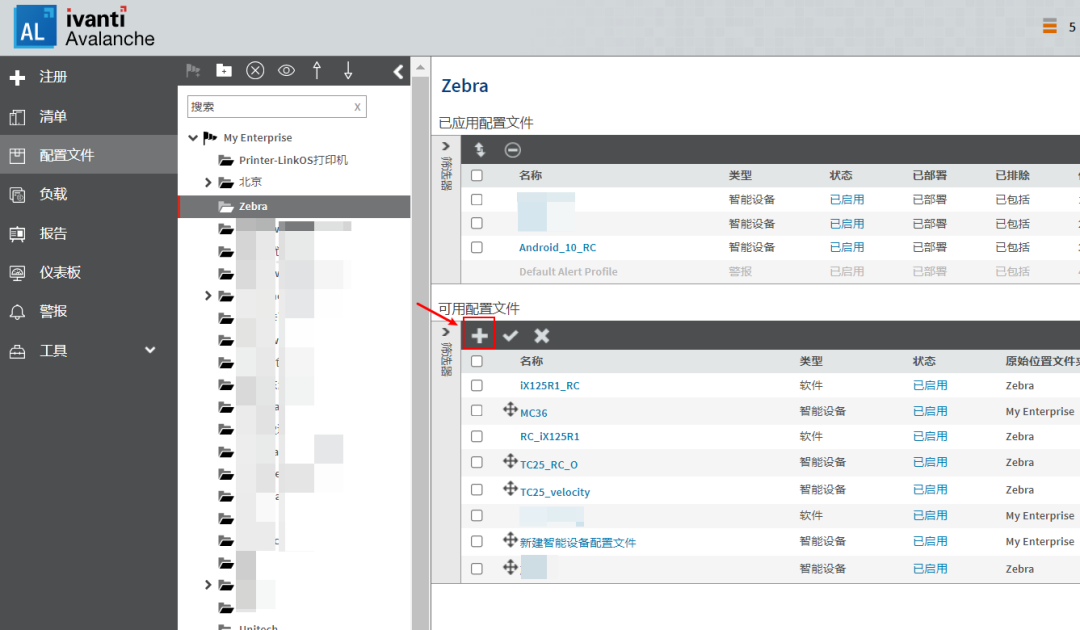Collapse the My Enterprise tree node
This screenshot has height=630, width=1080.
(x=193, y=138)
